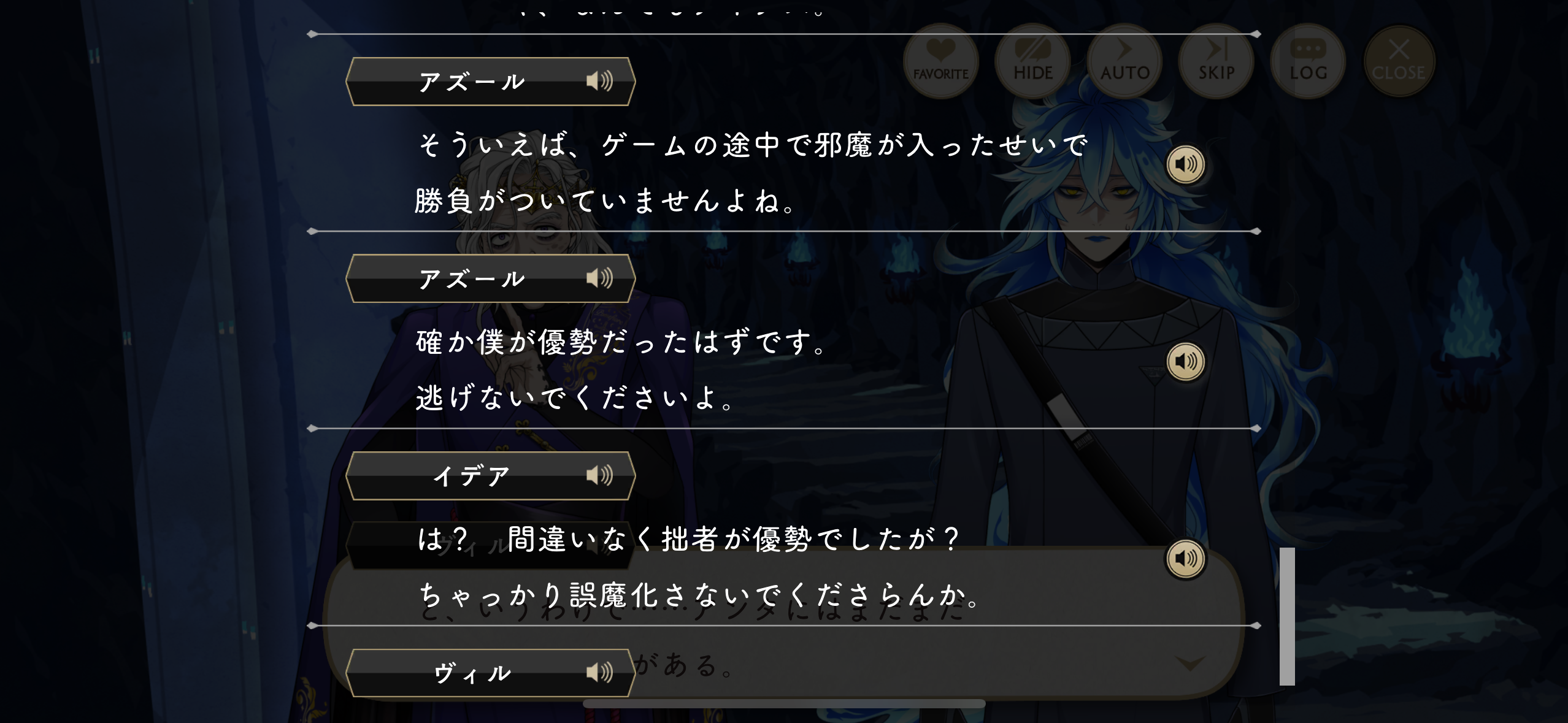Click the ちゃっかり誤魔化さないで log line
This screenshot has width=1568, height=723.
click(699, 595)
